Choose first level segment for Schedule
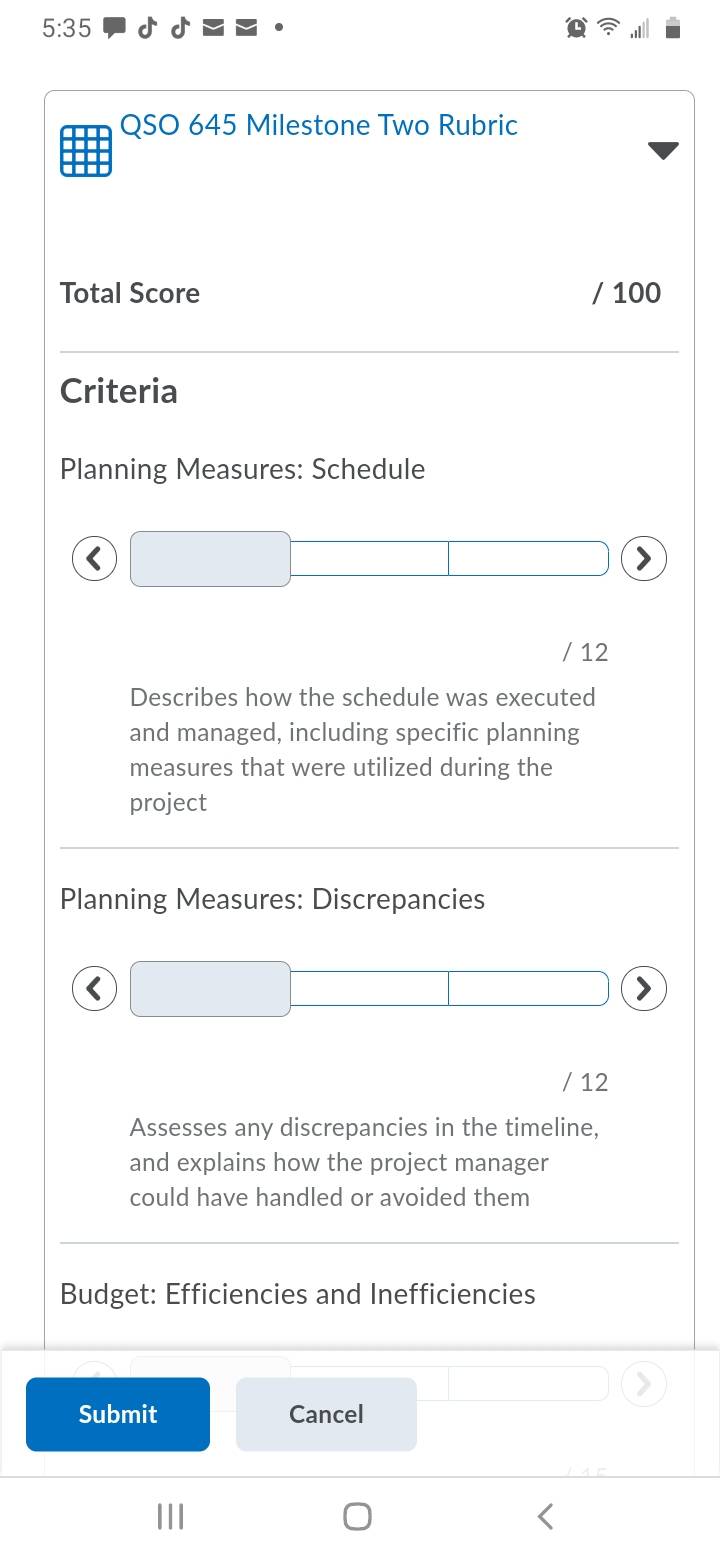Image resolution: width=720 pixels, height=1560 pixels. point(210,558)
